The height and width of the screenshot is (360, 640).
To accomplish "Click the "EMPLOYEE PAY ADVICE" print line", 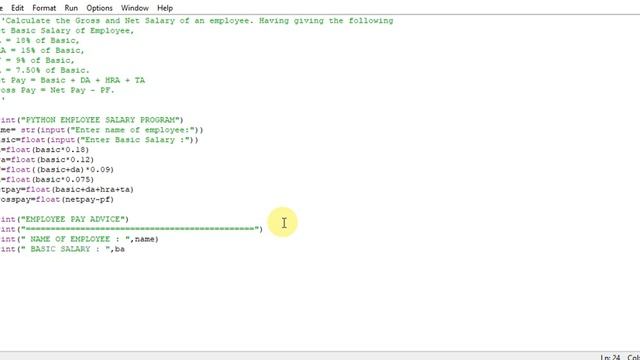I will (64, 219).
